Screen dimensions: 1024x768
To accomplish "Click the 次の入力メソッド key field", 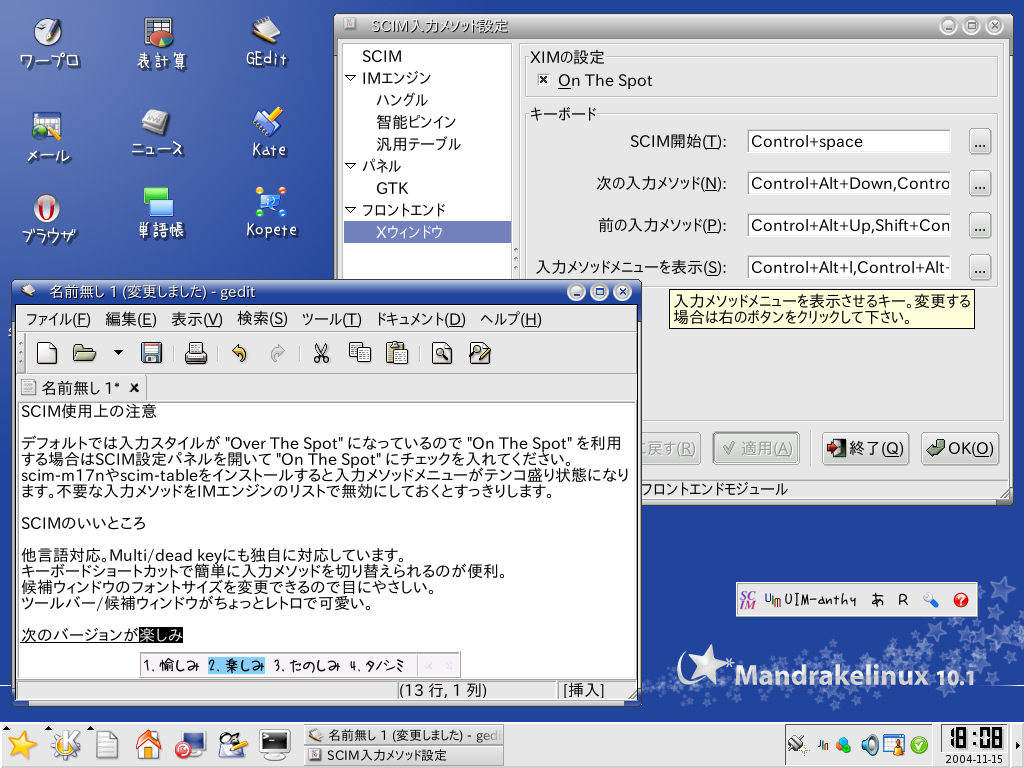I will coord(849,184).
